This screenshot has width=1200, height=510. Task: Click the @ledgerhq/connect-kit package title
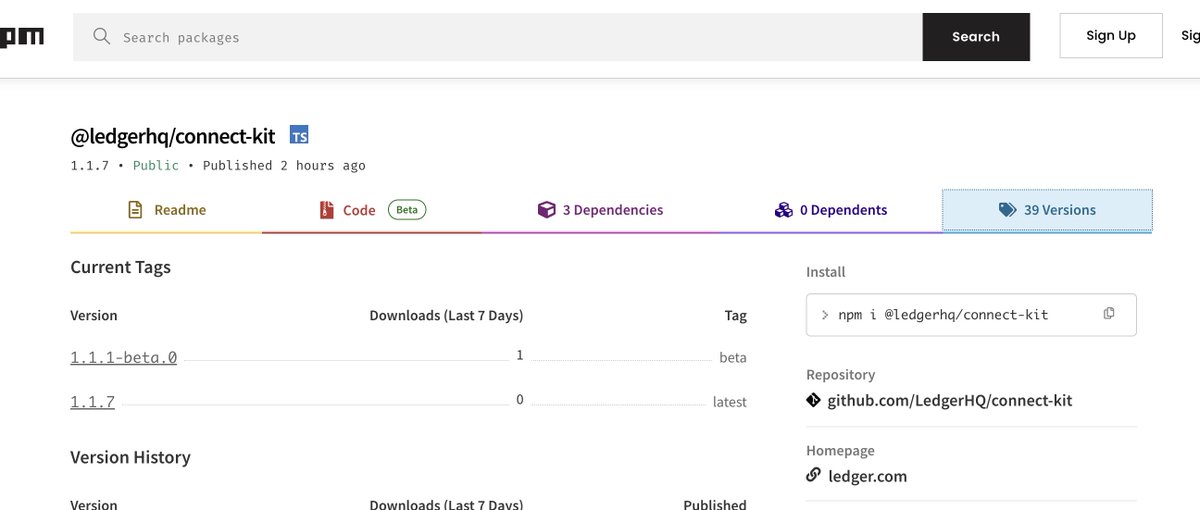[x=173, y=136]
